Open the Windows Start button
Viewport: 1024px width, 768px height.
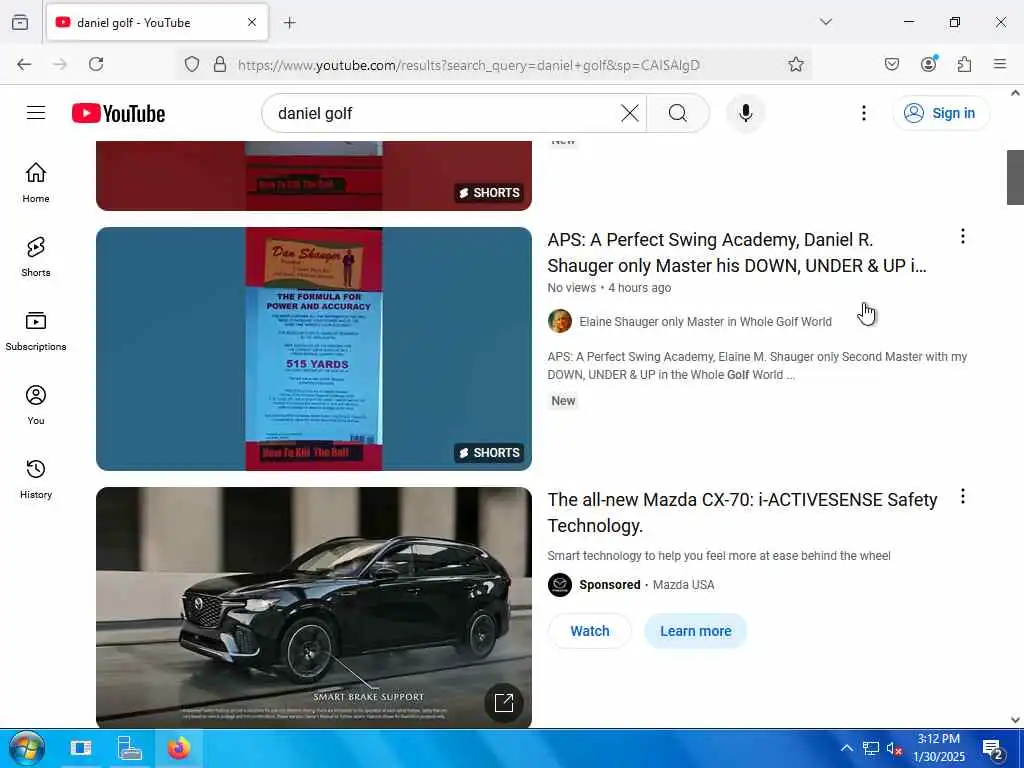tap(26, 748)
